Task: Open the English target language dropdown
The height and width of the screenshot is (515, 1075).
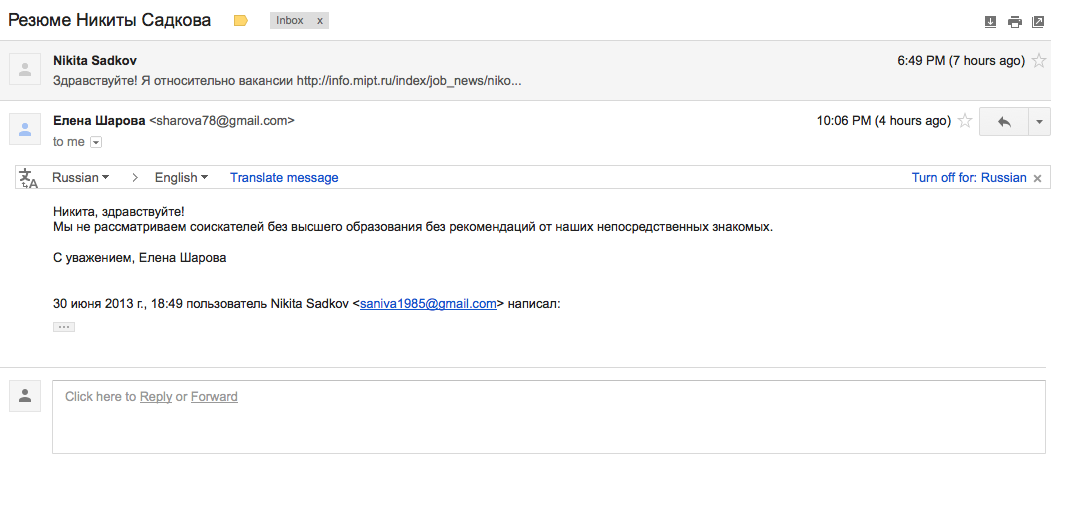Action: tap(182, 178)
